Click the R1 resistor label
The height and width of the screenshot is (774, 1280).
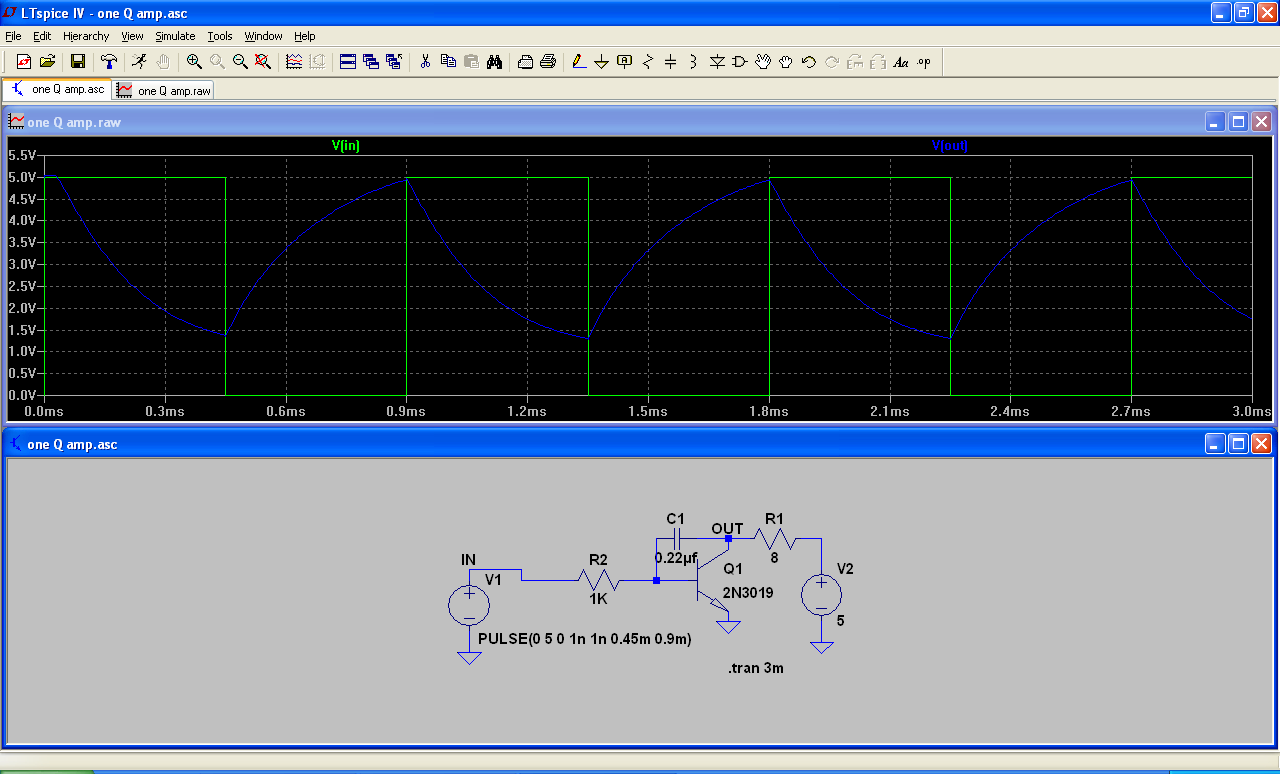[x=775, y=519]
